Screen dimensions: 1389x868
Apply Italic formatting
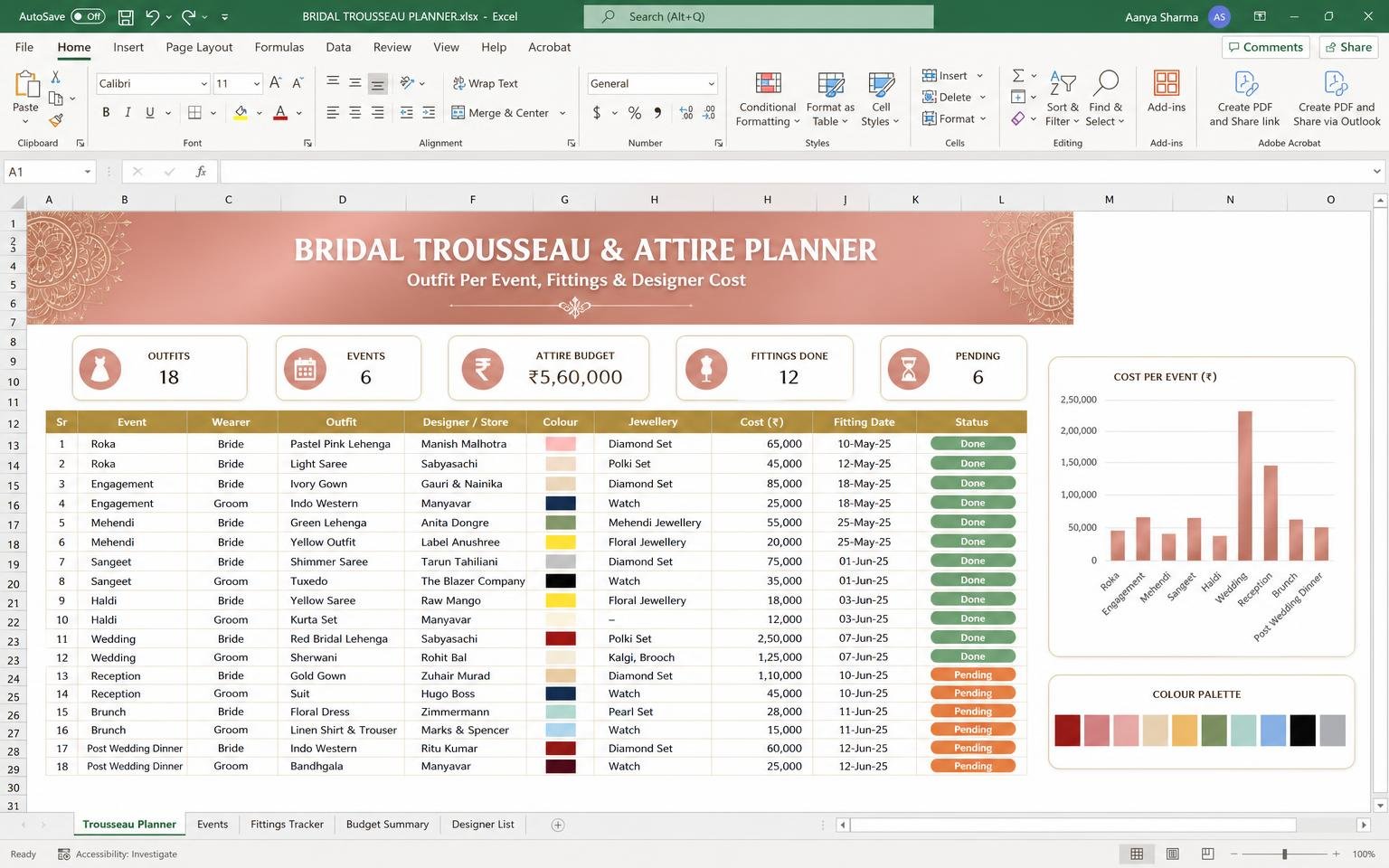tap(128, 113)
